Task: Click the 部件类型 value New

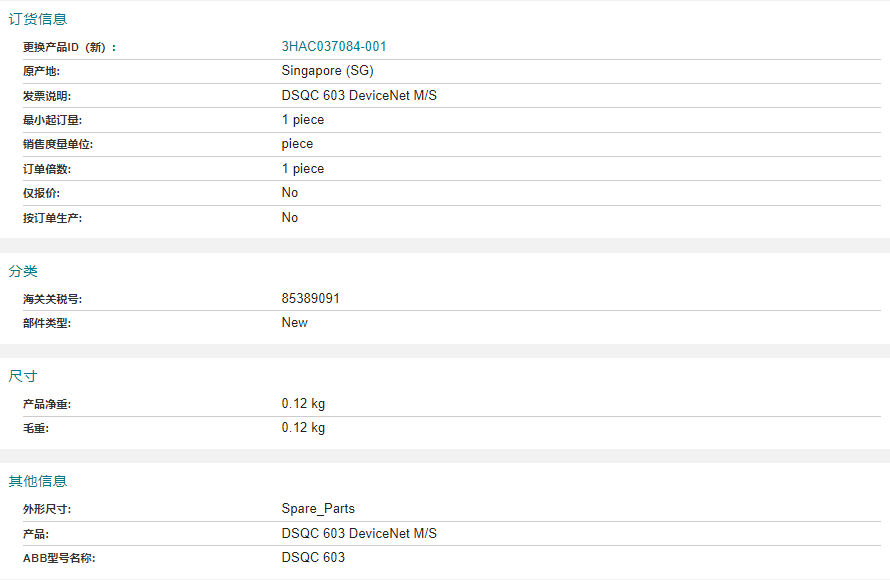Action: coord(295,323)
